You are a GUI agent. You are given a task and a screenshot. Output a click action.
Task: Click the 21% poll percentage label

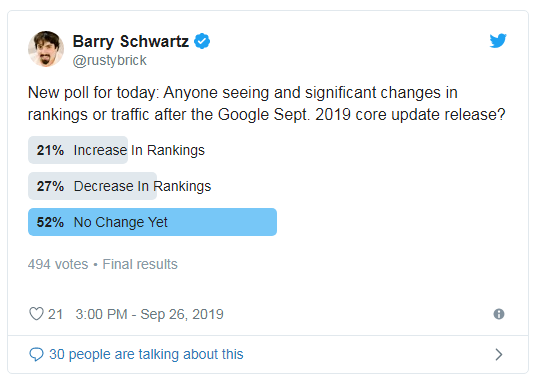coord(50,150)
